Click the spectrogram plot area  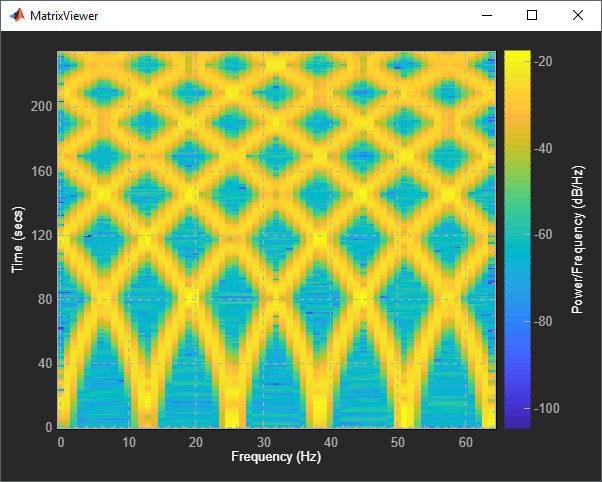(x=277, y=240)
